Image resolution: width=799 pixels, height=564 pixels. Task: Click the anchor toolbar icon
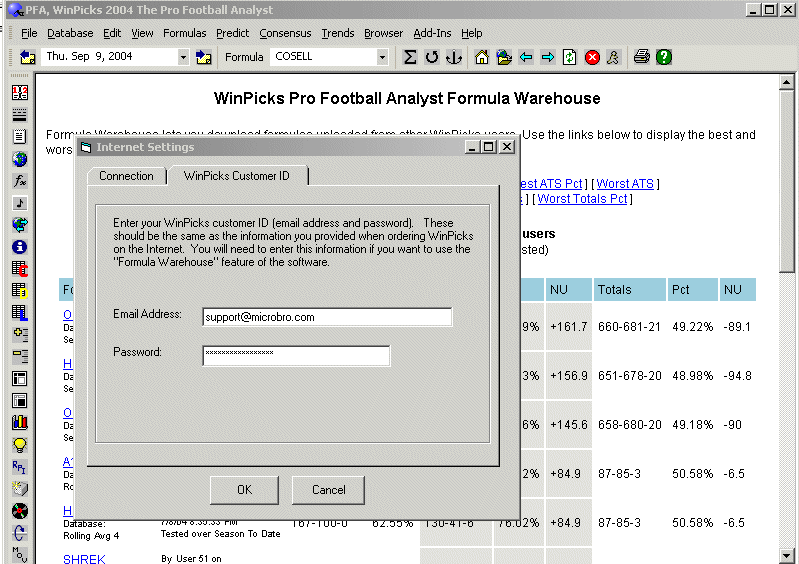(454, 57)
